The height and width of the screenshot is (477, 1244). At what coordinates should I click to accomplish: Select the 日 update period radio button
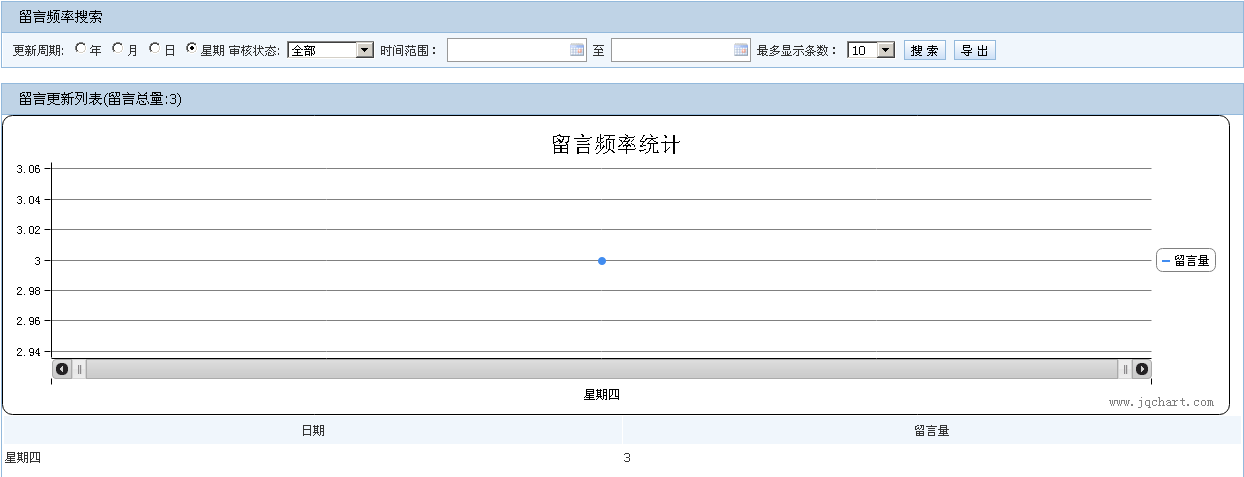click(x=155, y=48)
